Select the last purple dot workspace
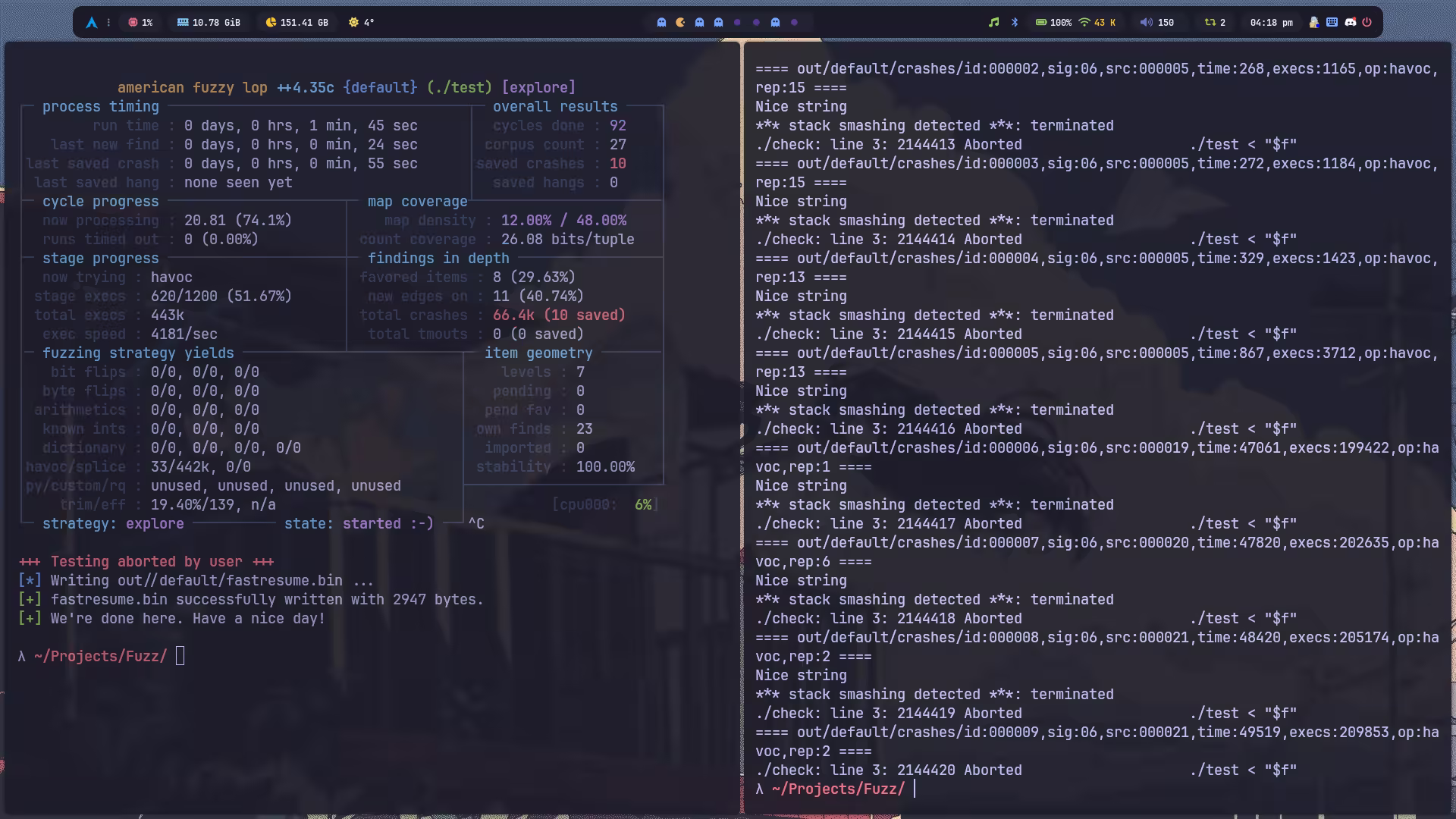The width and height of the screenshot is (1456, 819). (794, 23)
